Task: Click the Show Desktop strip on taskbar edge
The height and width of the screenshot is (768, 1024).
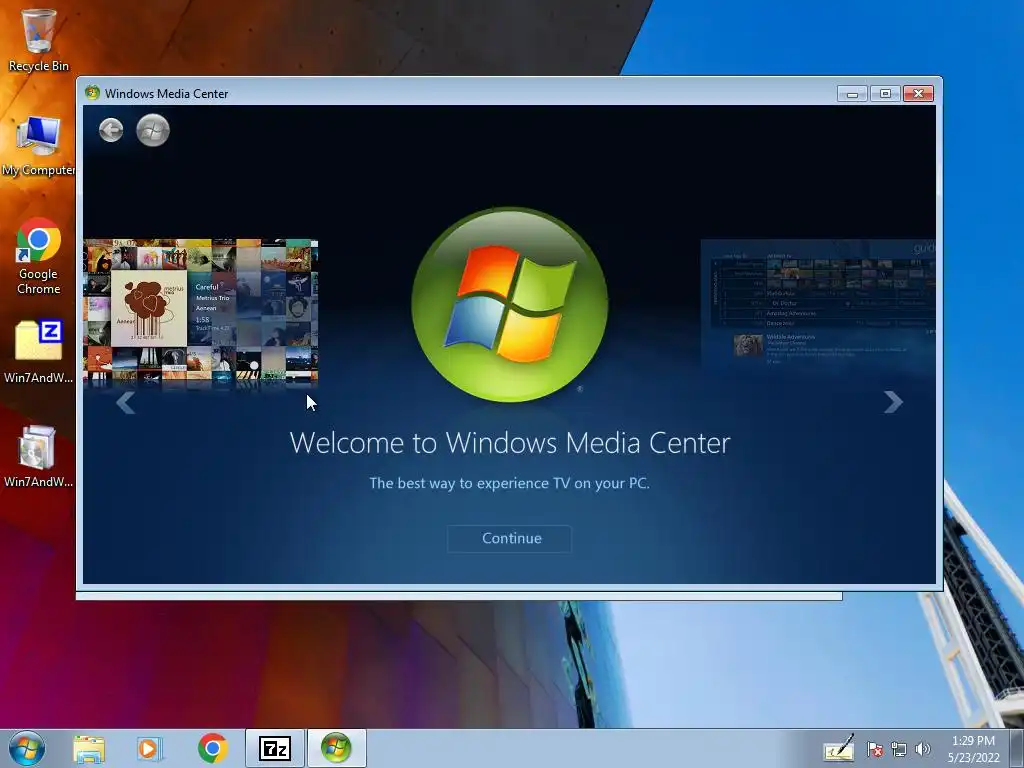Action: (x=1017, y=749)
